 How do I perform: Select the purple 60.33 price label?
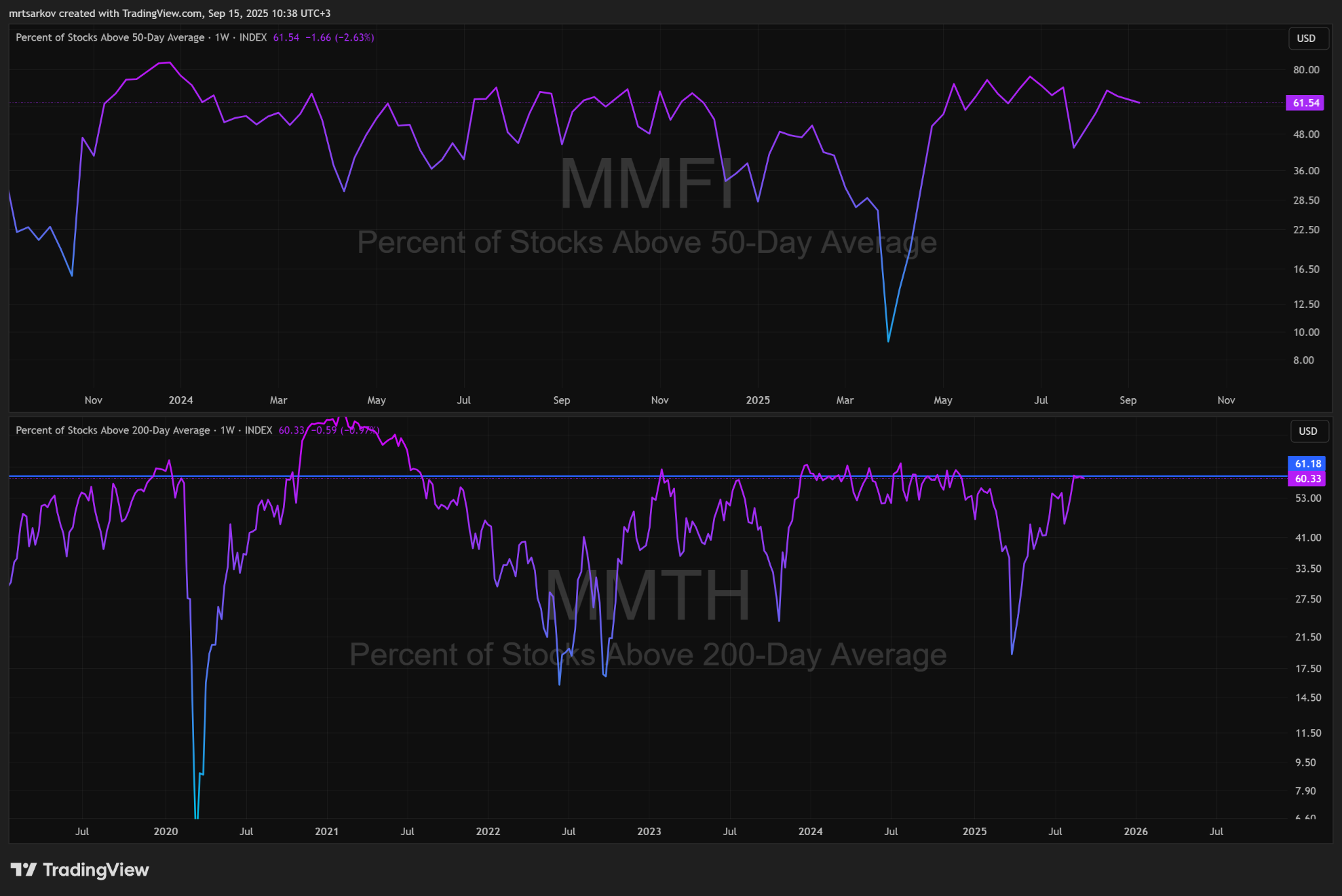pyautogui.click(x=1307, y=479)
